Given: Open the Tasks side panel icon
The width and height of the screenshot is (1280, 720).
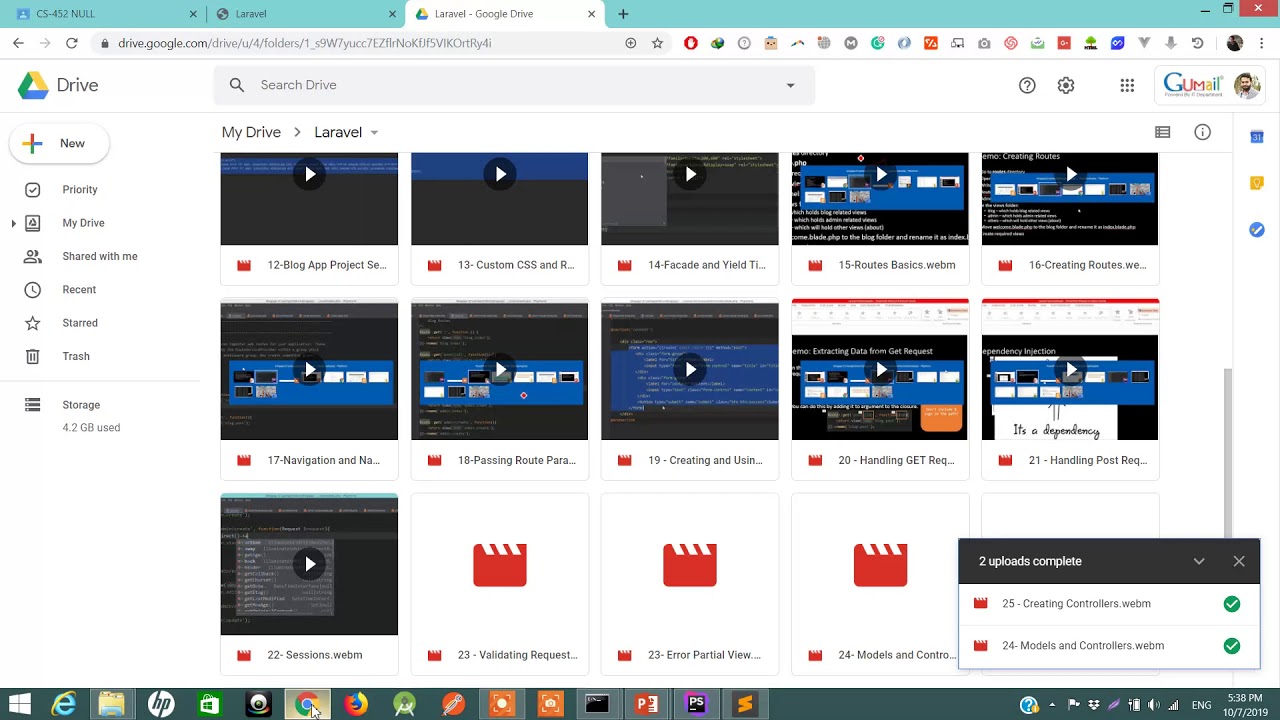Looking at the screenshot, I should pyautogui.click(x=1257, y=229).
